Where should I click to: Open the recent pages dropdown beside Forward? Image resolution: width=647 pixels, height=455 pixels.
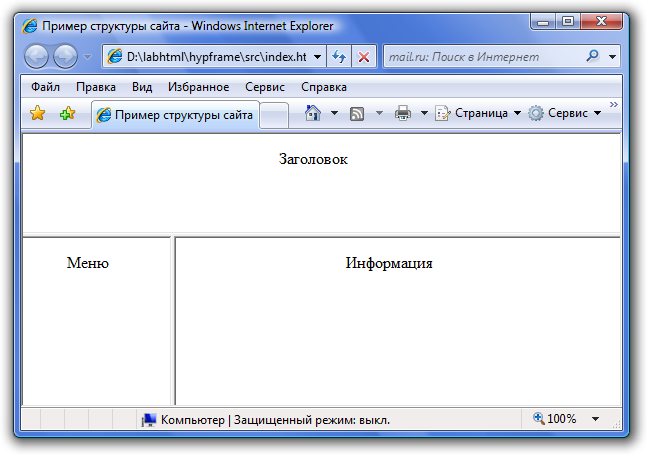coord(87,57)
